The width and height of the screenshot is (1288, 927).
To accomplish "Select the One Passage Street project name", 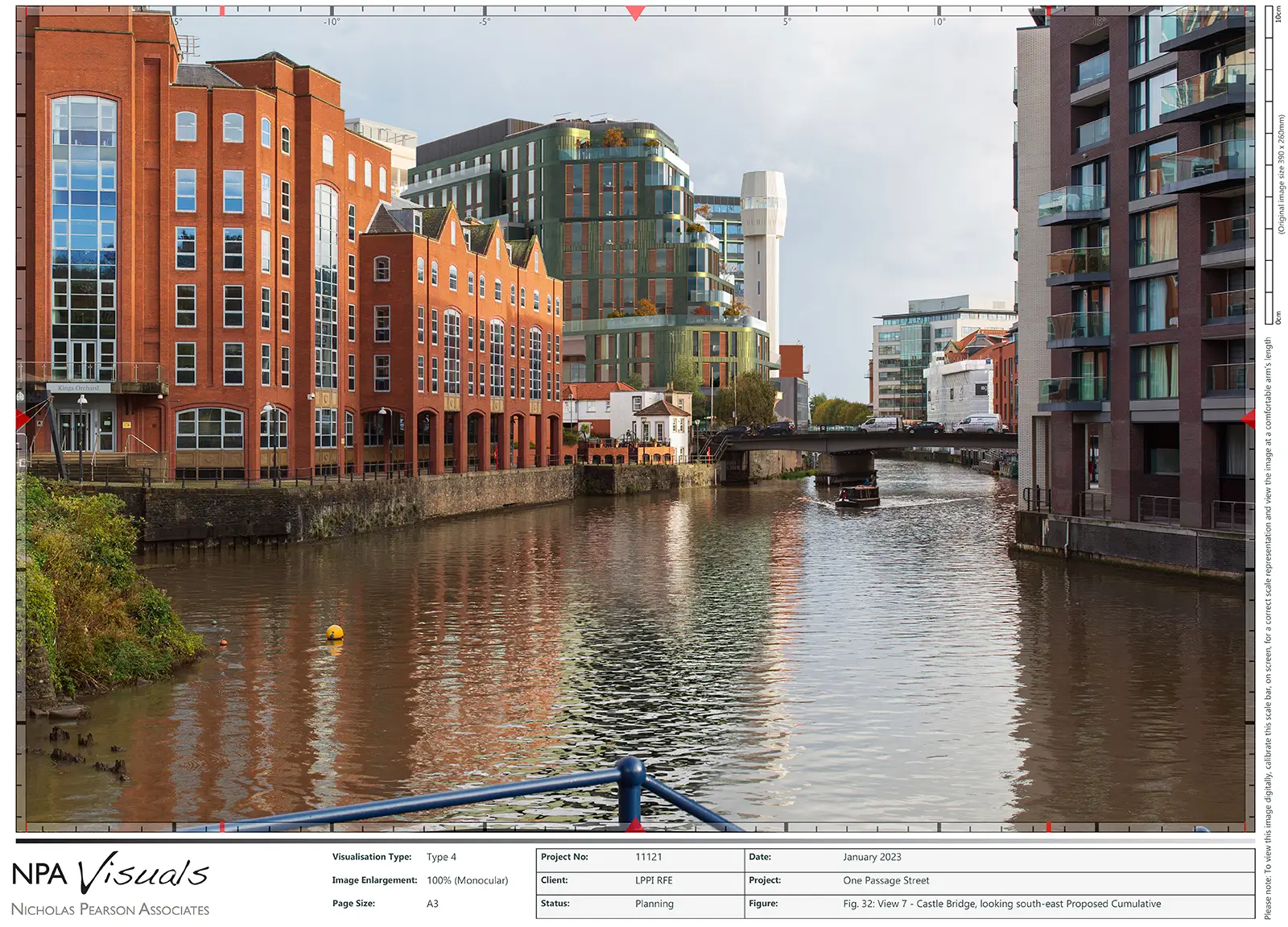I will pos(885,880).
